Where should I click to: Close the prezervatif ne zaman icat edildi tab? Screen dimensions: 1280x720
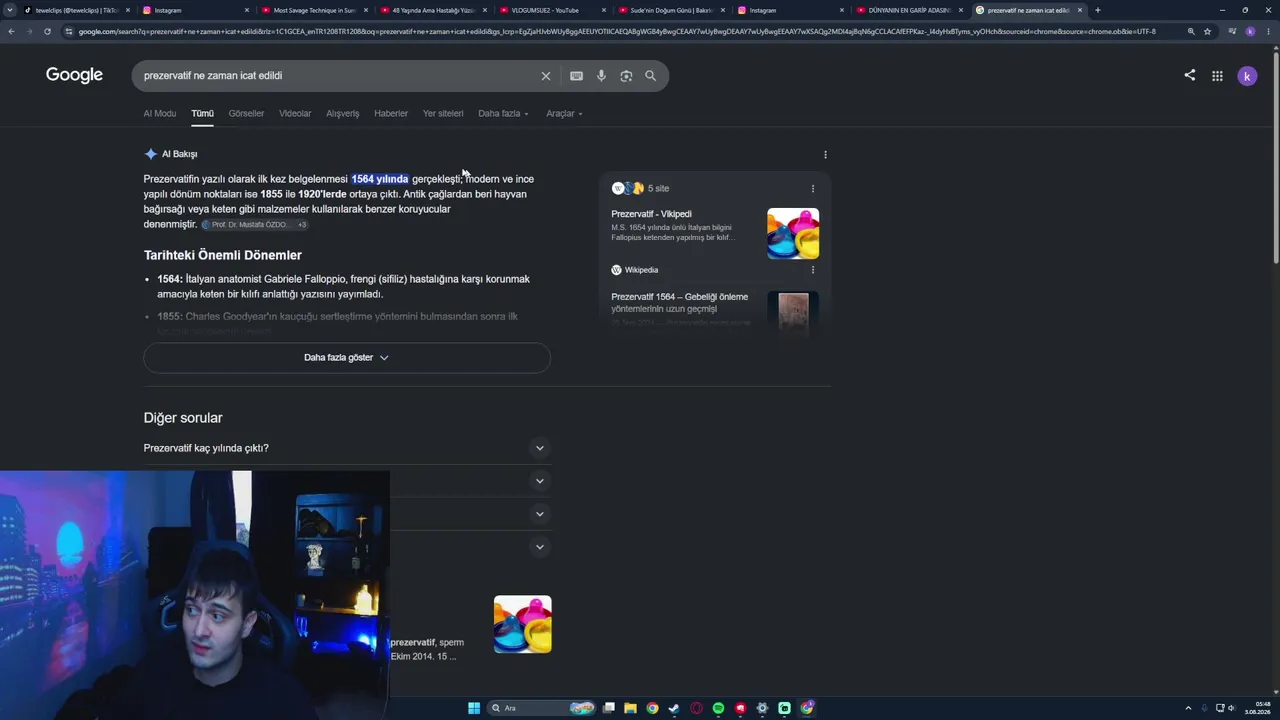pos(1080,10)
